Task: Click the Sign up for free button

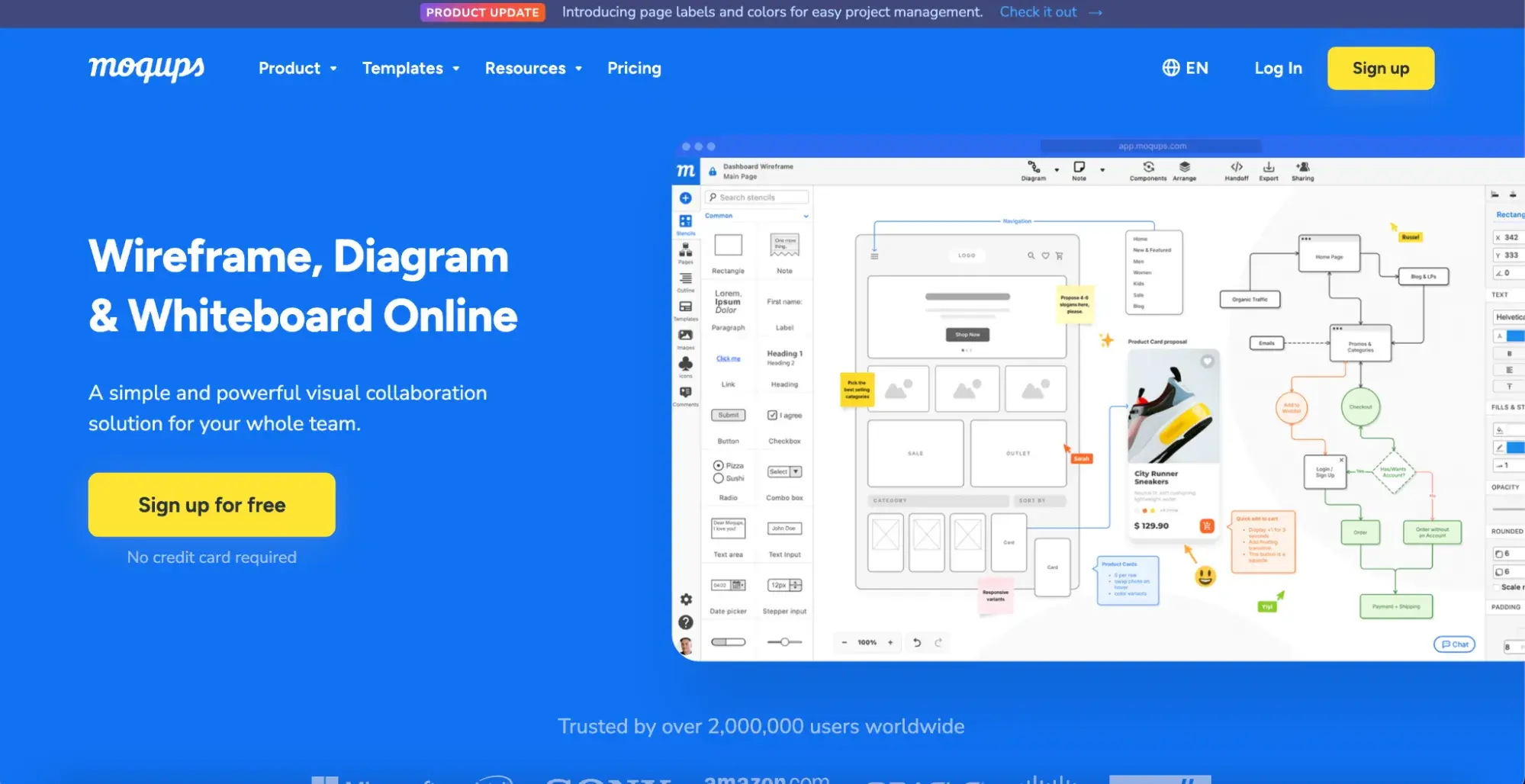Action: (x=211, y=505)
